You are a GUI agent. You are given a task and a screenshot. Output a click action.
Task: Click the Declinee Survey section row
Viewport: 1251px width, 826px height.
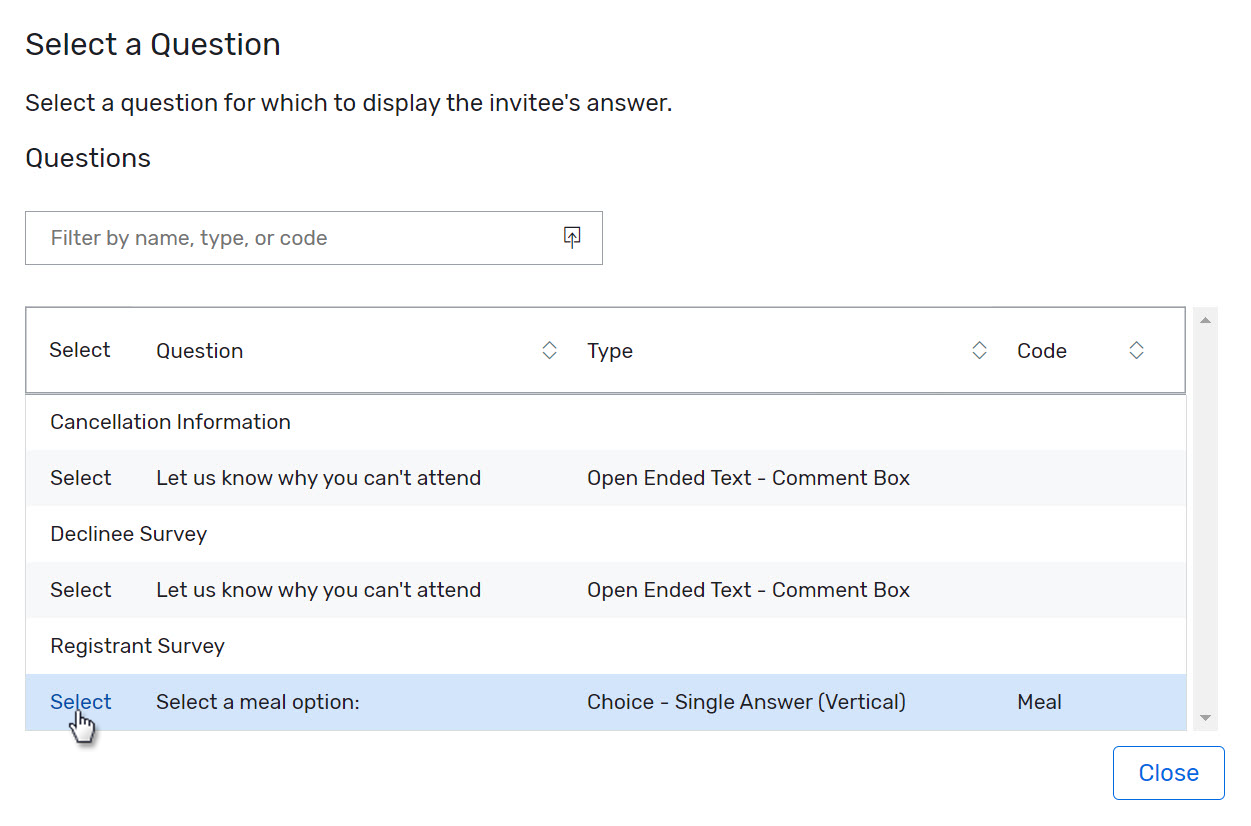(x=128, y=533)
